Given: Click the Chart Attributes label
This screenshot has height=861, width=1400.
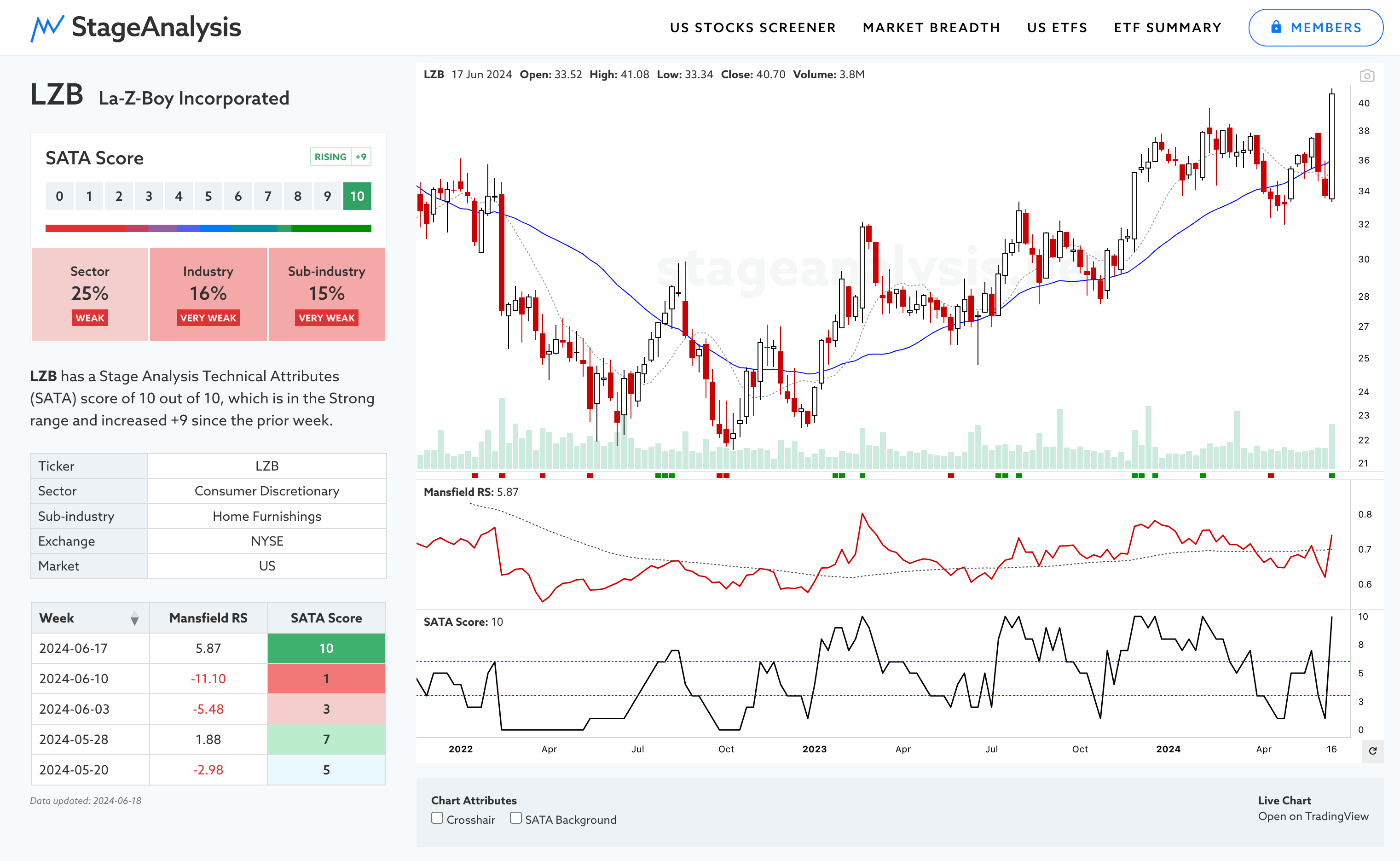Looking at the screenshot, I should point(474,800).
